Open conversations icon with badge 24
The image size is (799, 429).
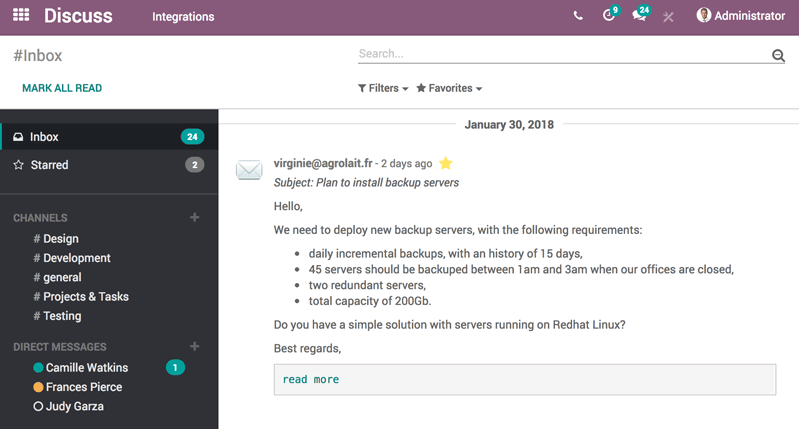pyautogui.click(x=641, y=14)
